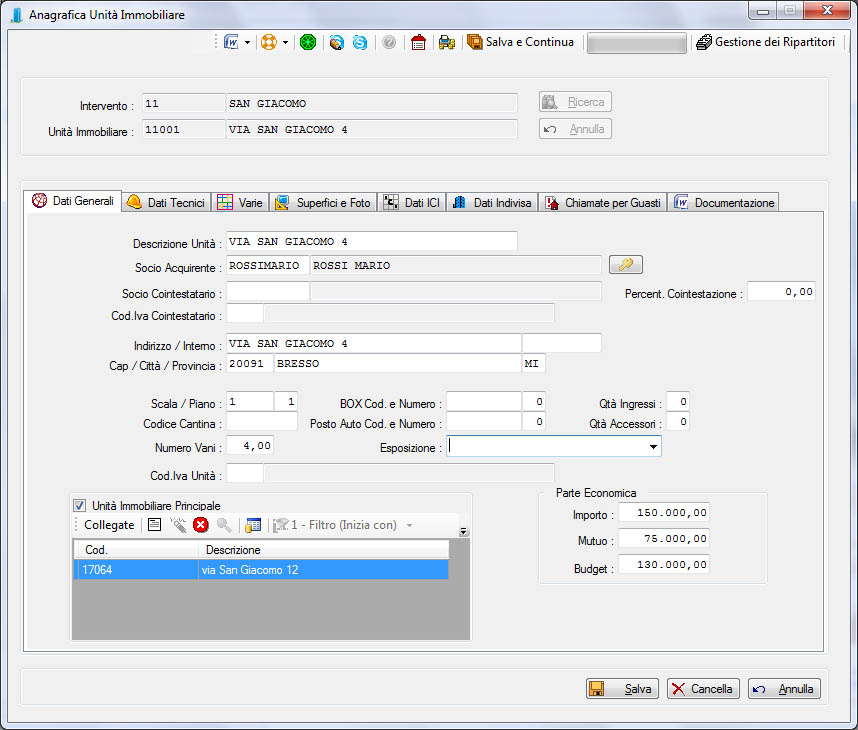
Task: Click Qtà Accessori field
Action: click(677, 421)
